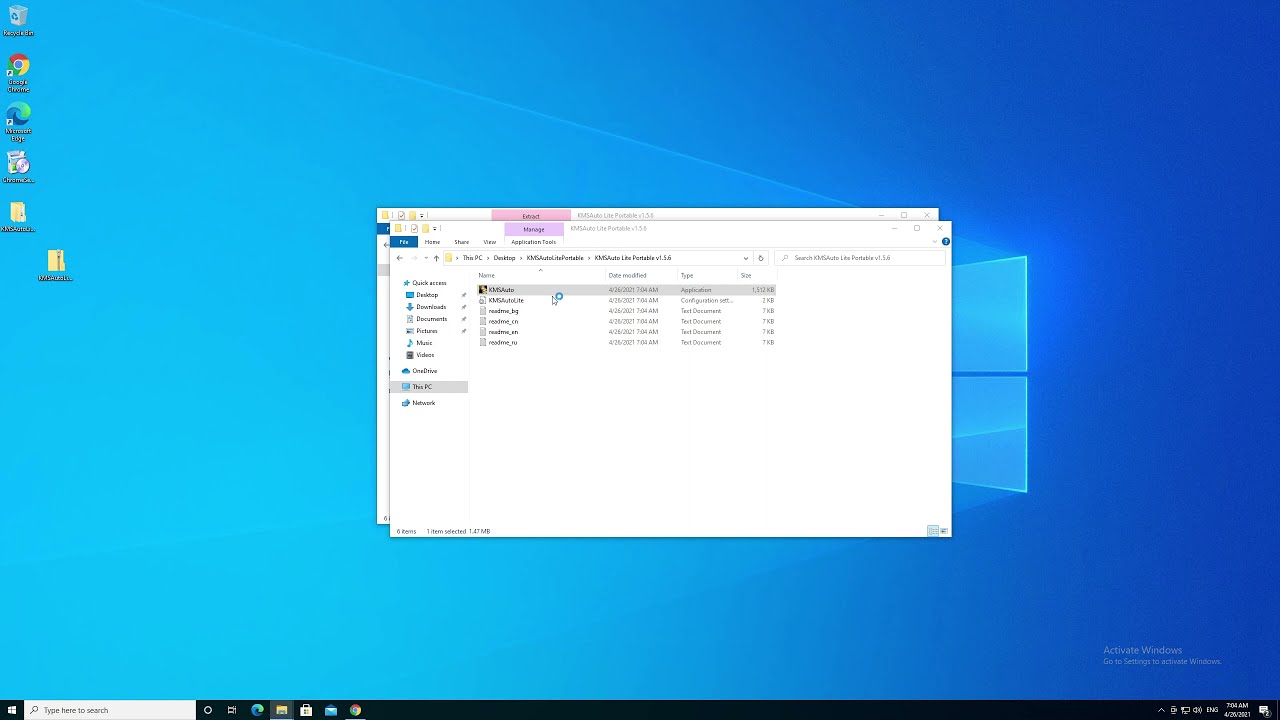The image size is (1280, 720).
Task: Select the KMSAuto application file
Action: (x=626, y=290)
